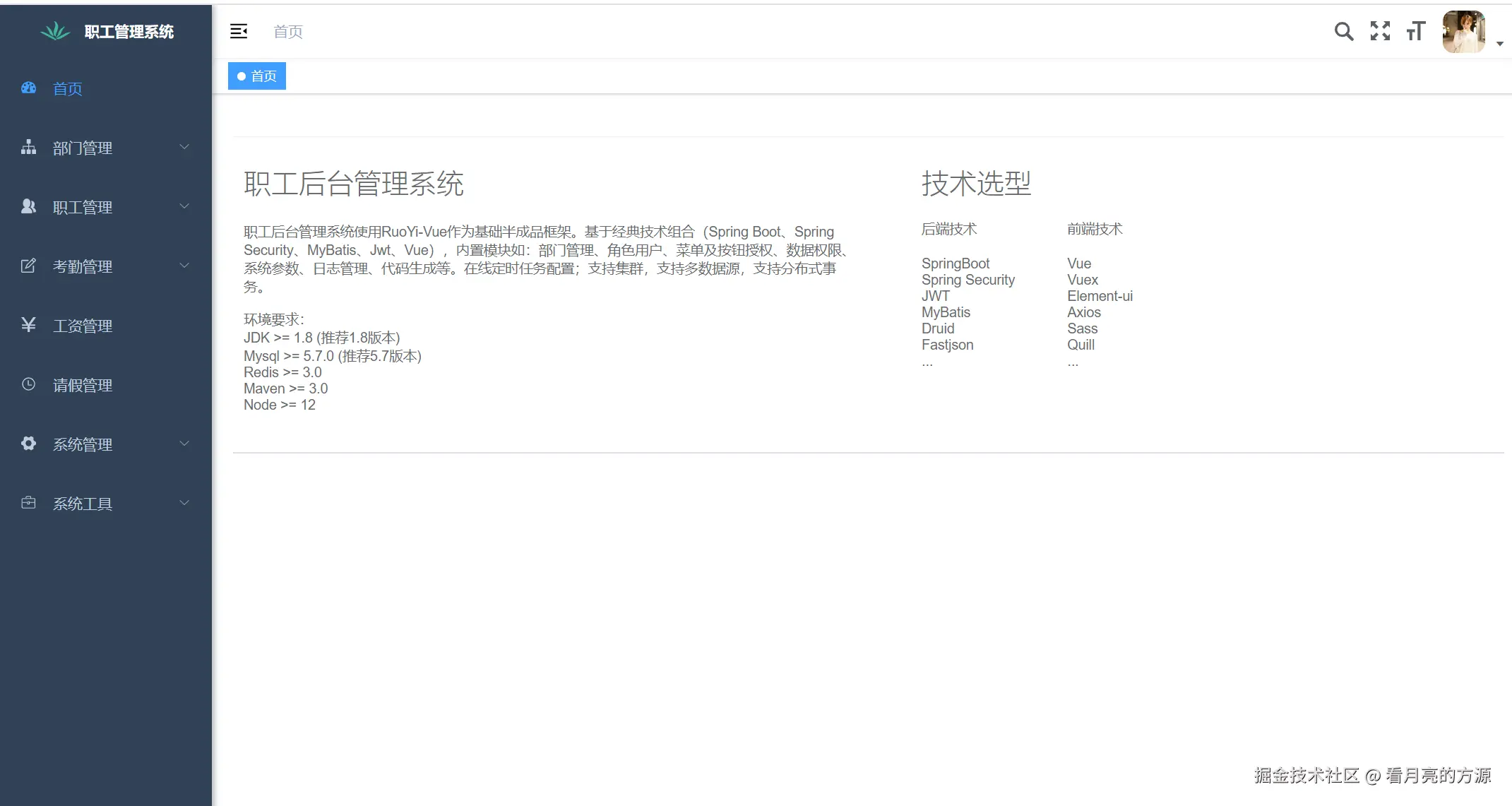Click the toolbox icon for 系统工具
1512x806 pixels.
click(x=28, y=503)
